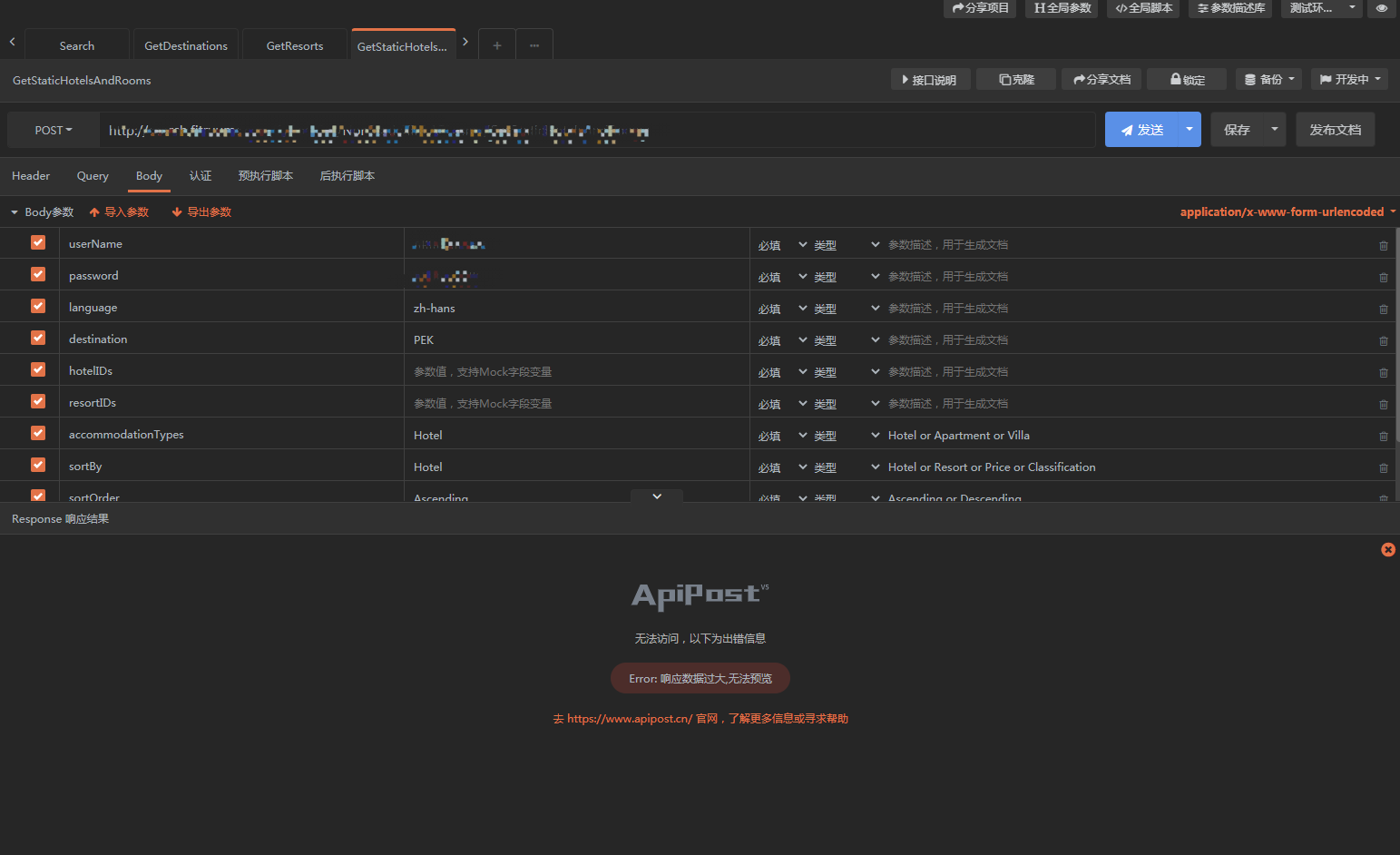Image resolution: width=1400 pixels, height=855 pixels.
Task: Go to previous tabs with left arrow
Action: pyautogui.click(x=12, y=42)
